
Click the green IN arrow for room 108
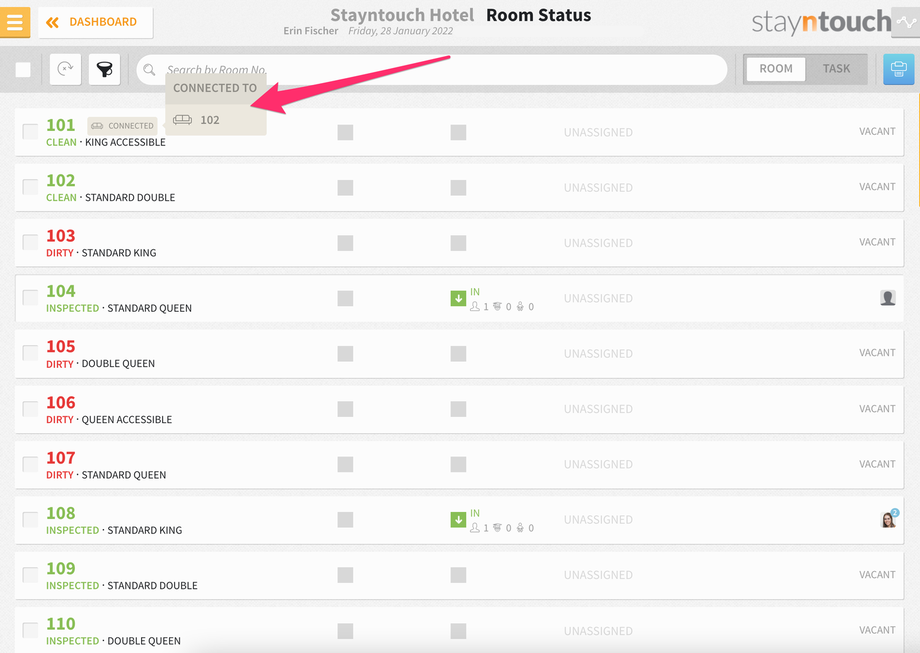point(458,519)
